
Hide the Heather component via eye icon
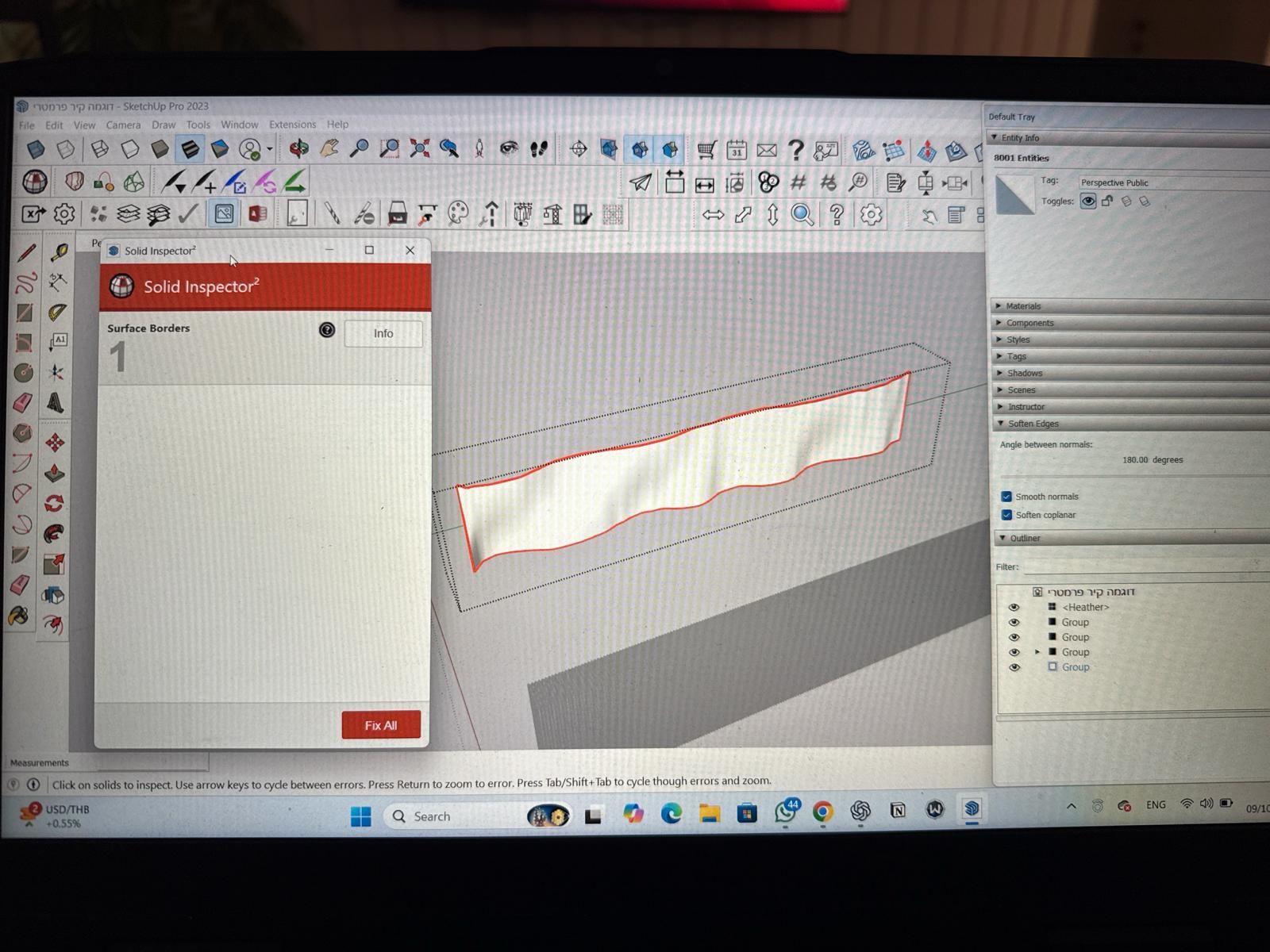click(x=1014, y=607)
